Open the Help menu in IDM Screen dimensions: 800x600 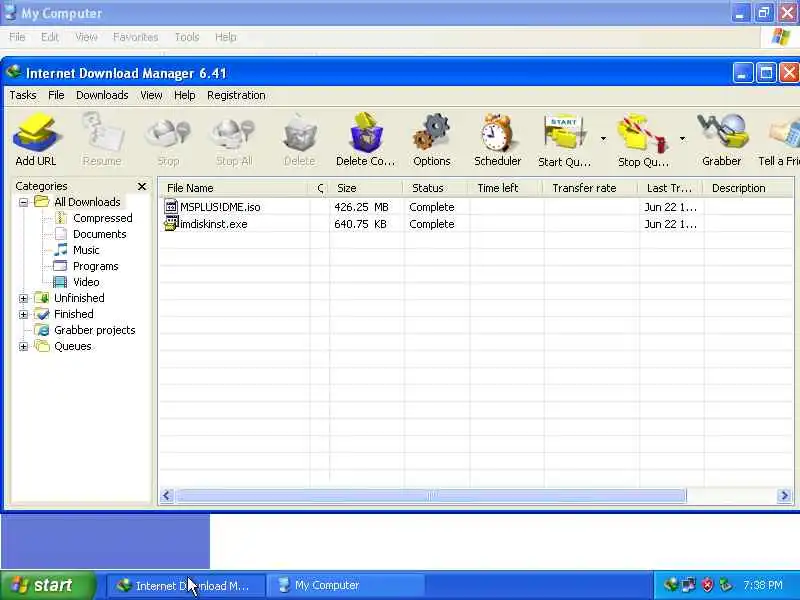click(x=185, y=95)
